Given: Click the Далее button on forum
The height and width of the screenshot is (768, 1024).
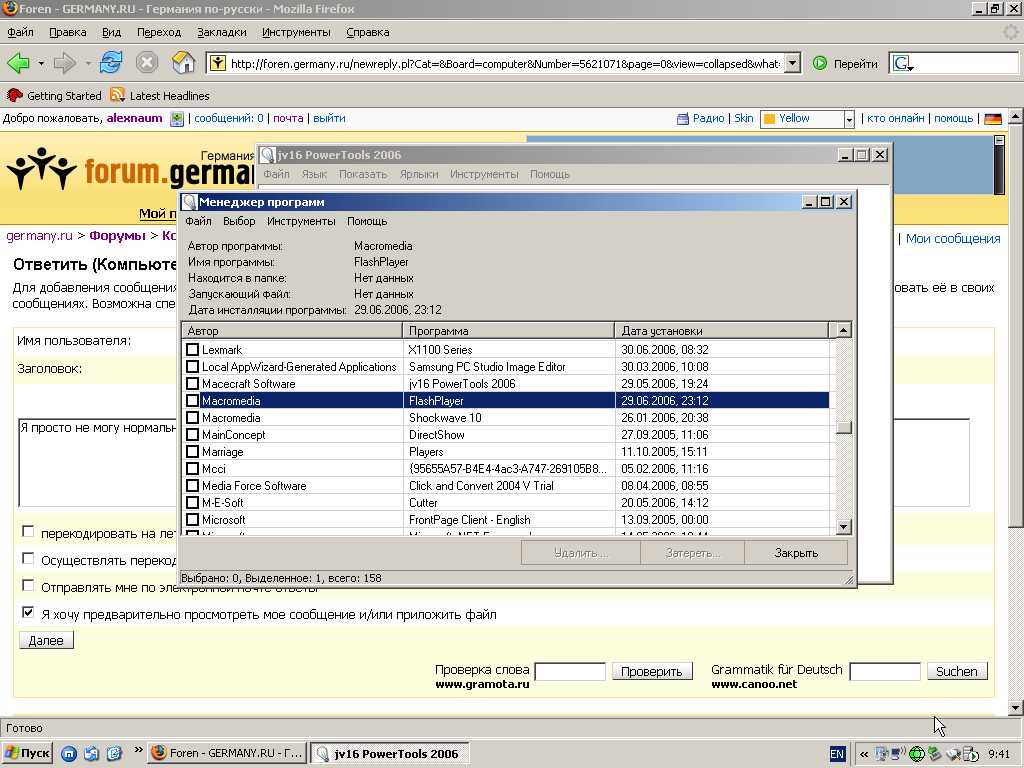Looking at the screenshot, I should (46, 641).
